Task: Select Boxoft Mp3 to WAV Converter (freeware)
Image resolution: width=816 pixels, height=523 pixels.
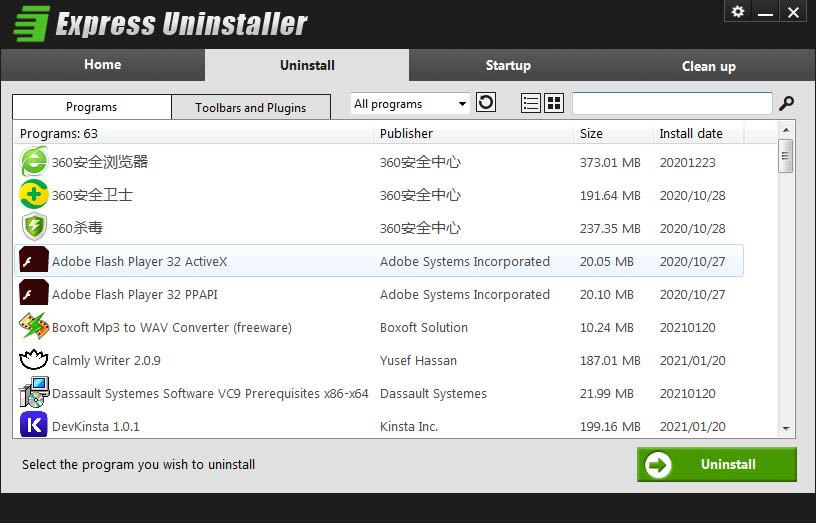Action: pos(379,327)
